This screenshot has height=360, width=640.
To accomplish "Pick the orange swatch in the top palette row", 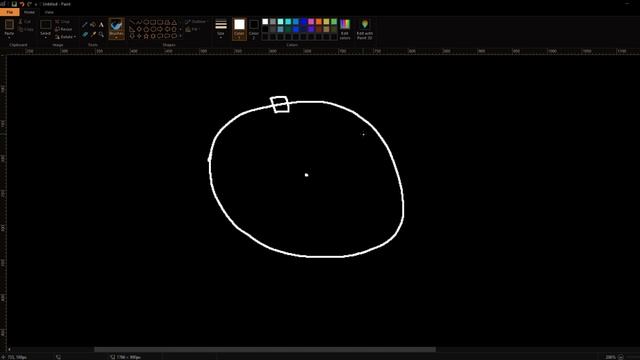I will coord(319,22).
